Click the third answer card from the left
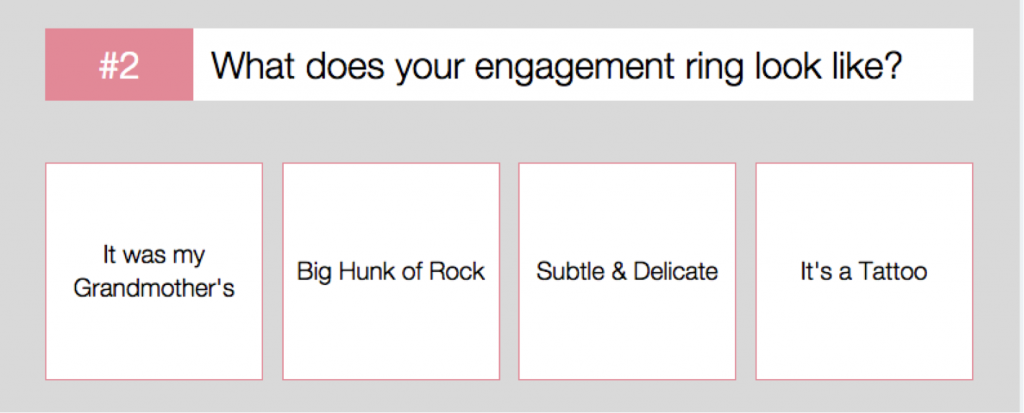The width and height of the screenshot is (1024, 413). click(627, 271)
